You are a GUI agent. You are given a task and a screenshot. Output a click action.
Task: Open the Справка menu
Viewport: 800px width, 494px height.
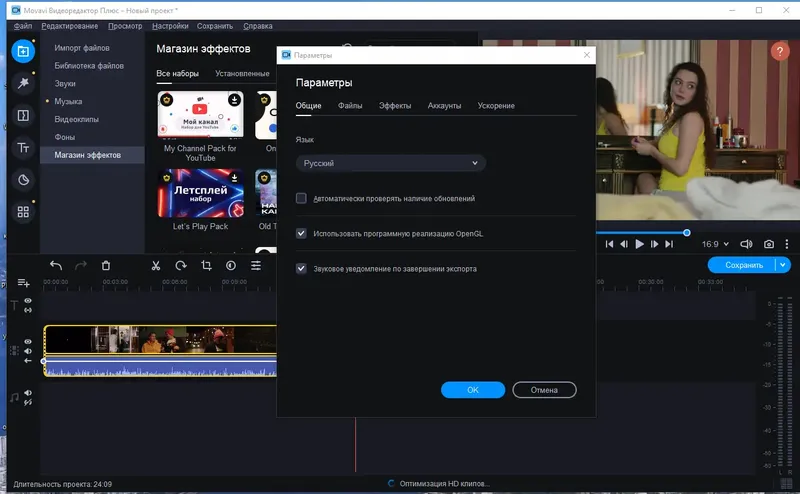[258, 26]
